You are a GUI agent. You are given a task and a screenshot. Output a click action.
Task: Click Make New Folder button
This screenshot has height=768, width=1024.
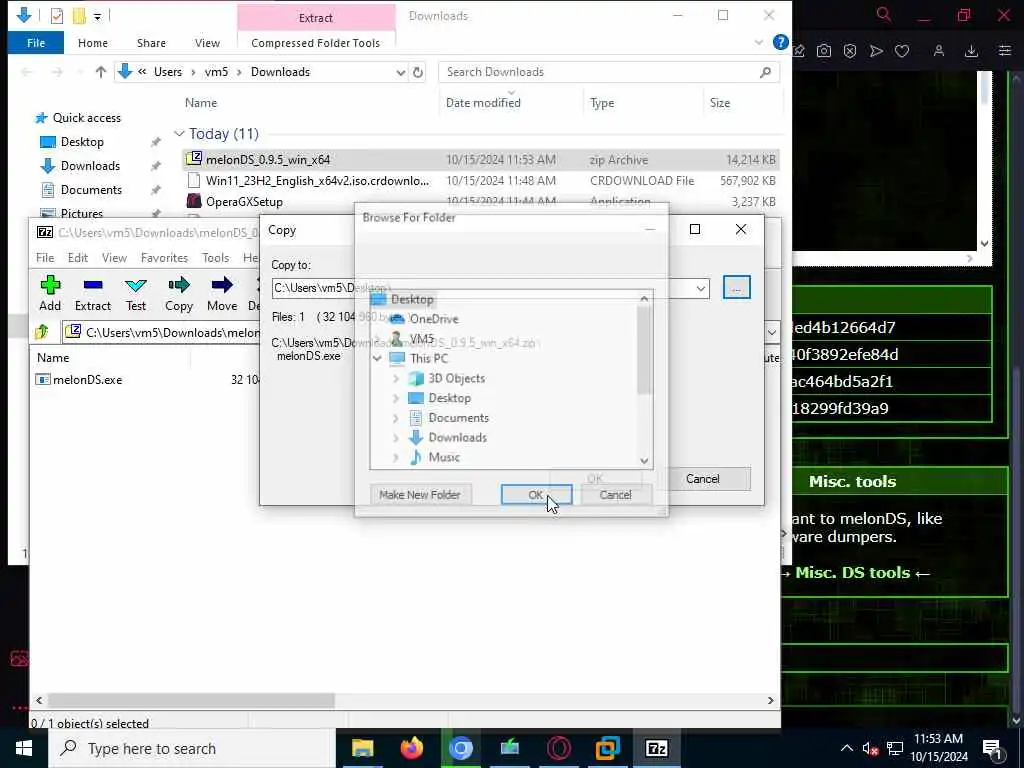coord(420,495)
